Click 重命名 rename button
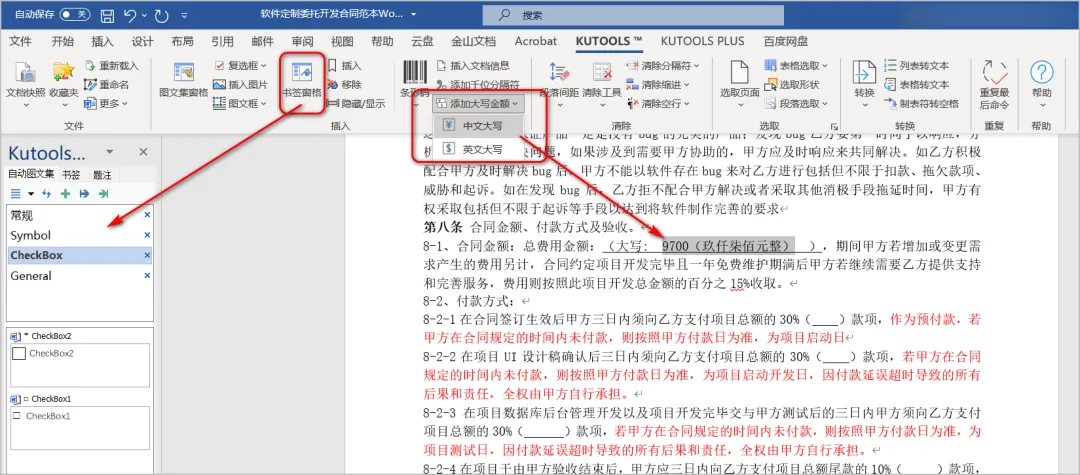Screen dimensions: 1080x475 click(107, 85)
